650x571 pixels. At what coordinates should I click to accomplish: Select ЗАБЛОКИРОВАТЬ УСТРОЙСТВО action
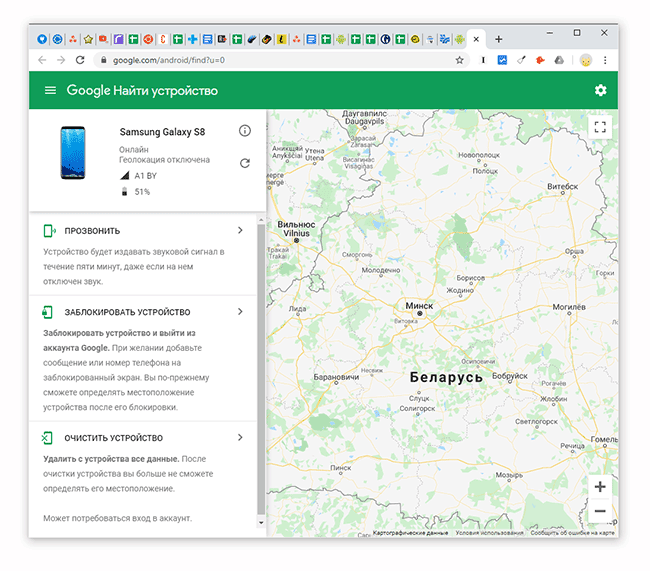pyautogui.click(x=127, y=312)
